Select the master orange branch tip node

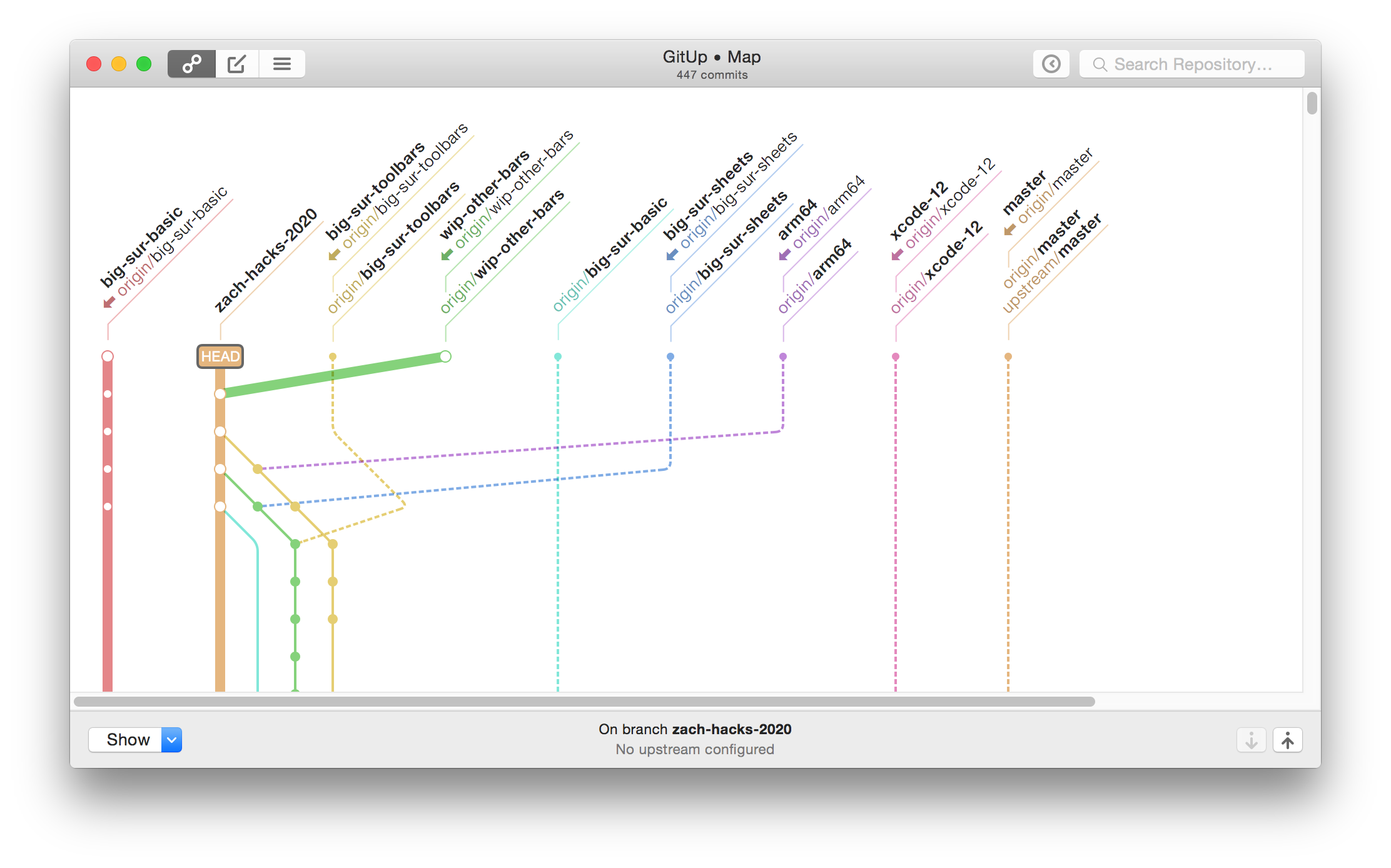tap(1008, 356)
